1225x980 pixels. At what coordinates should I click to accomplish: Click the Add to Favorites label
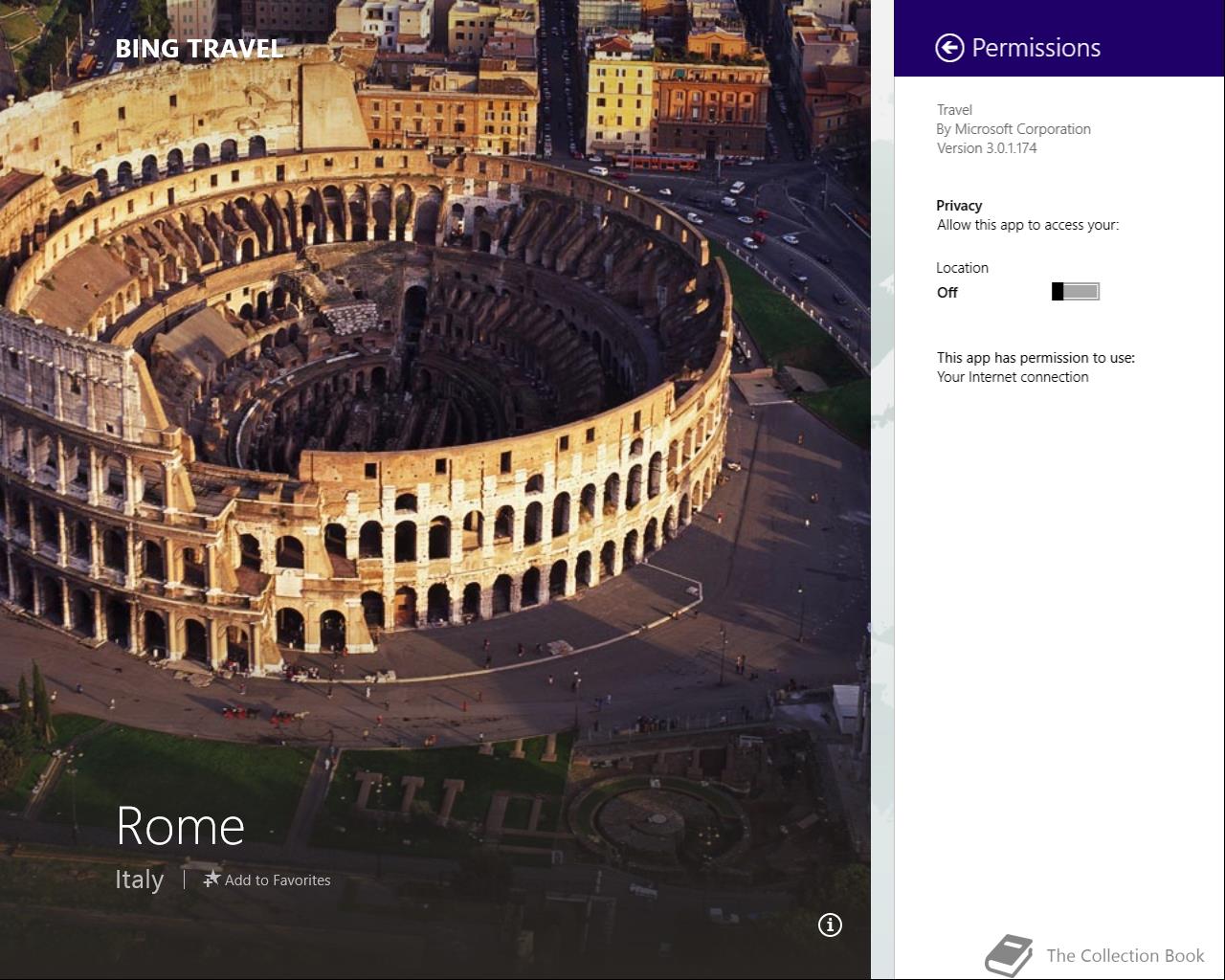click(278, 880)
